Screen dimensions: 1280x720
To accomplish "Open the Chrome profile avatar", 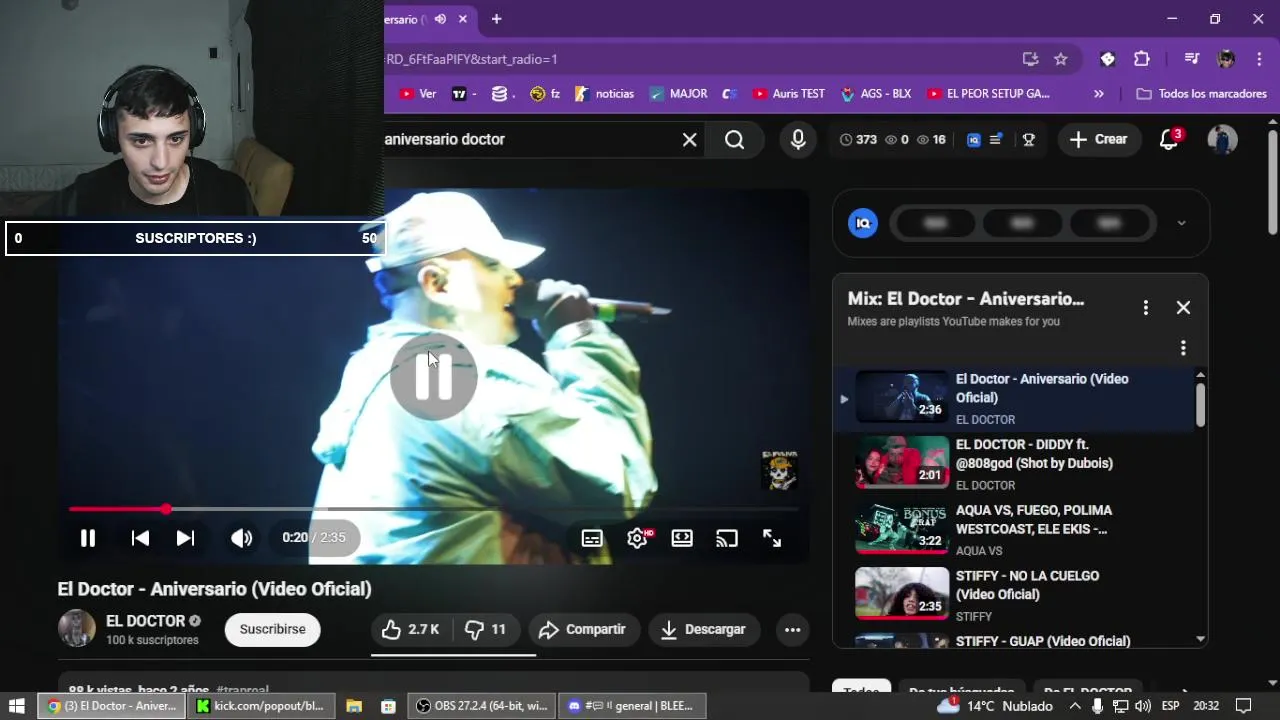I will pyautogui.click(x=1226, y=59).
